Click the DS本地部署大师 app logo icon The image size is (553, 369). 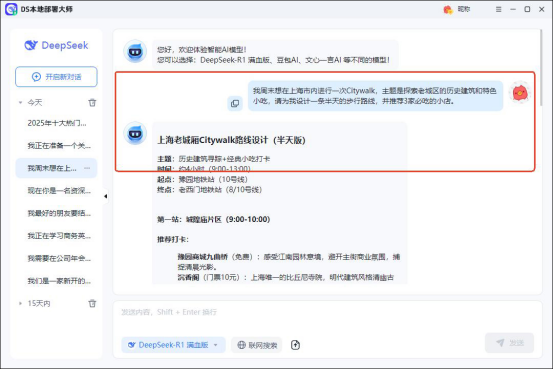click(x=11, y=9)
